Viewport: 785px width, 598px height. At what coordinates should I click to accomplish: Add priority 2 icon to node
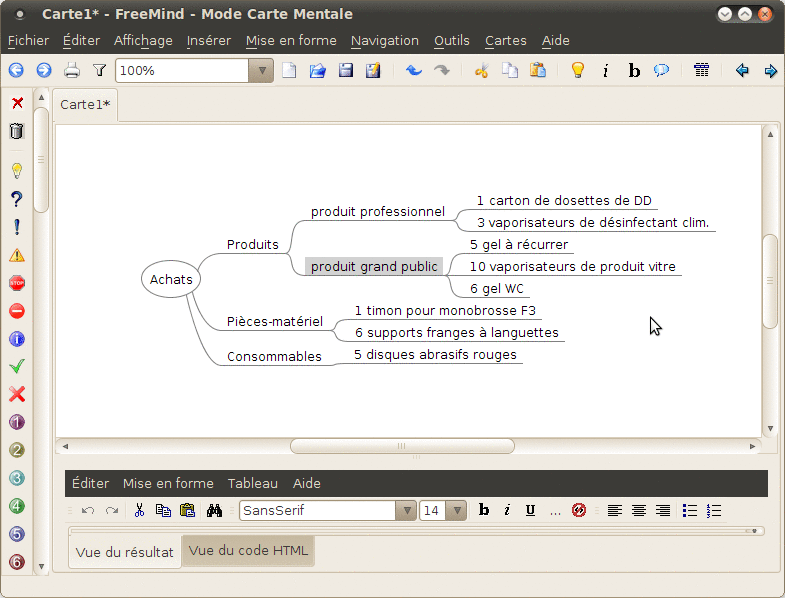point(17,450)
